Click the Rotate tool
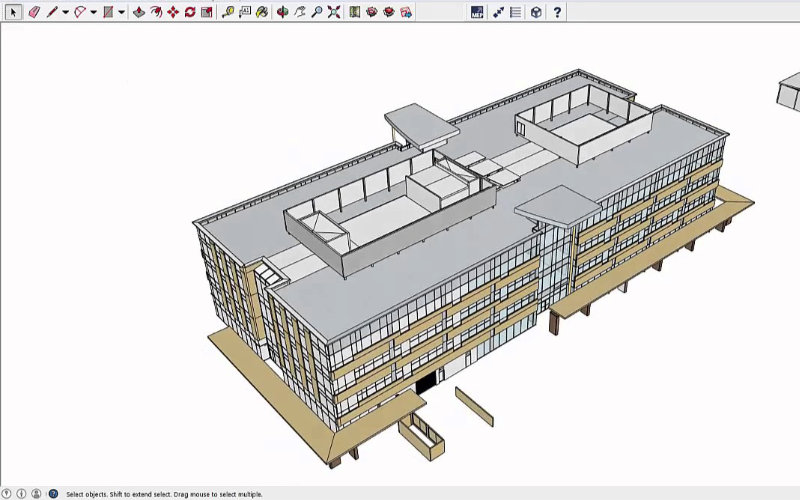This screenshot has width=800, height=500. click(x=190, y=12)
